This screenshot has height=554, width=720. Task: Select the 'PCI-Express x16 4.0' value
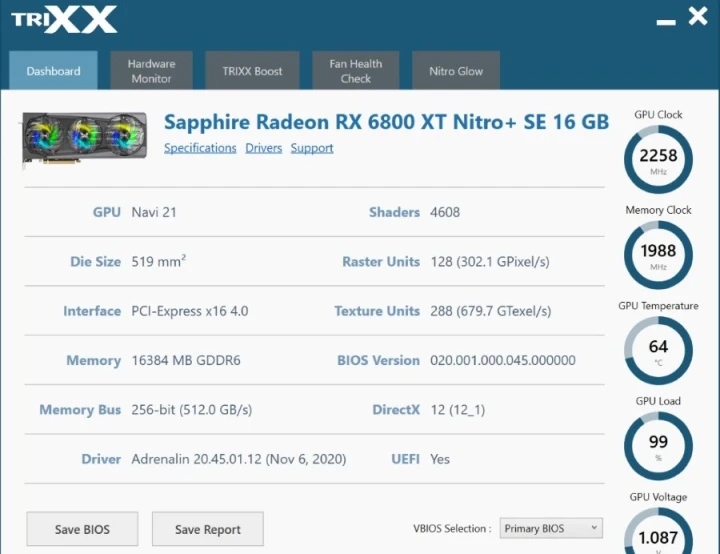click(190, 311)
